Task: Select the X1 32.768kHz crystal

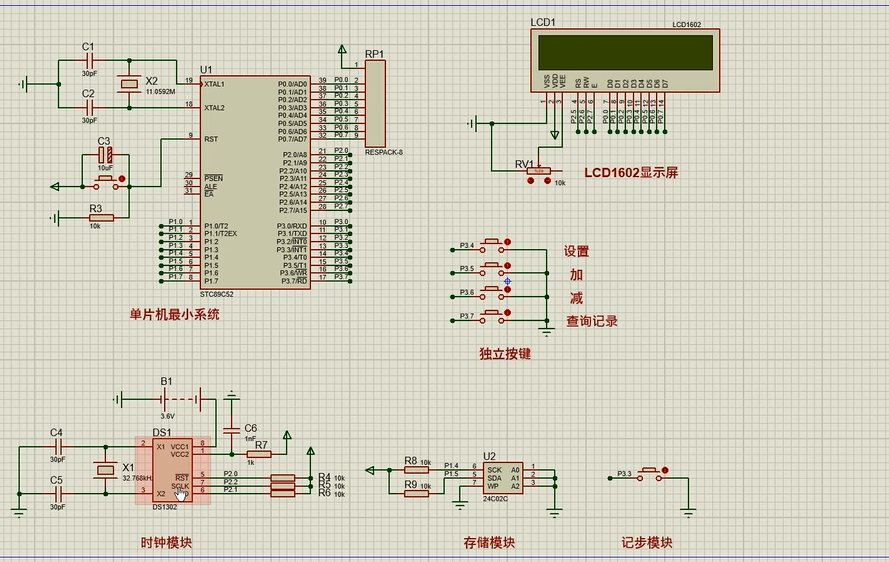Action: click(105, 470)
